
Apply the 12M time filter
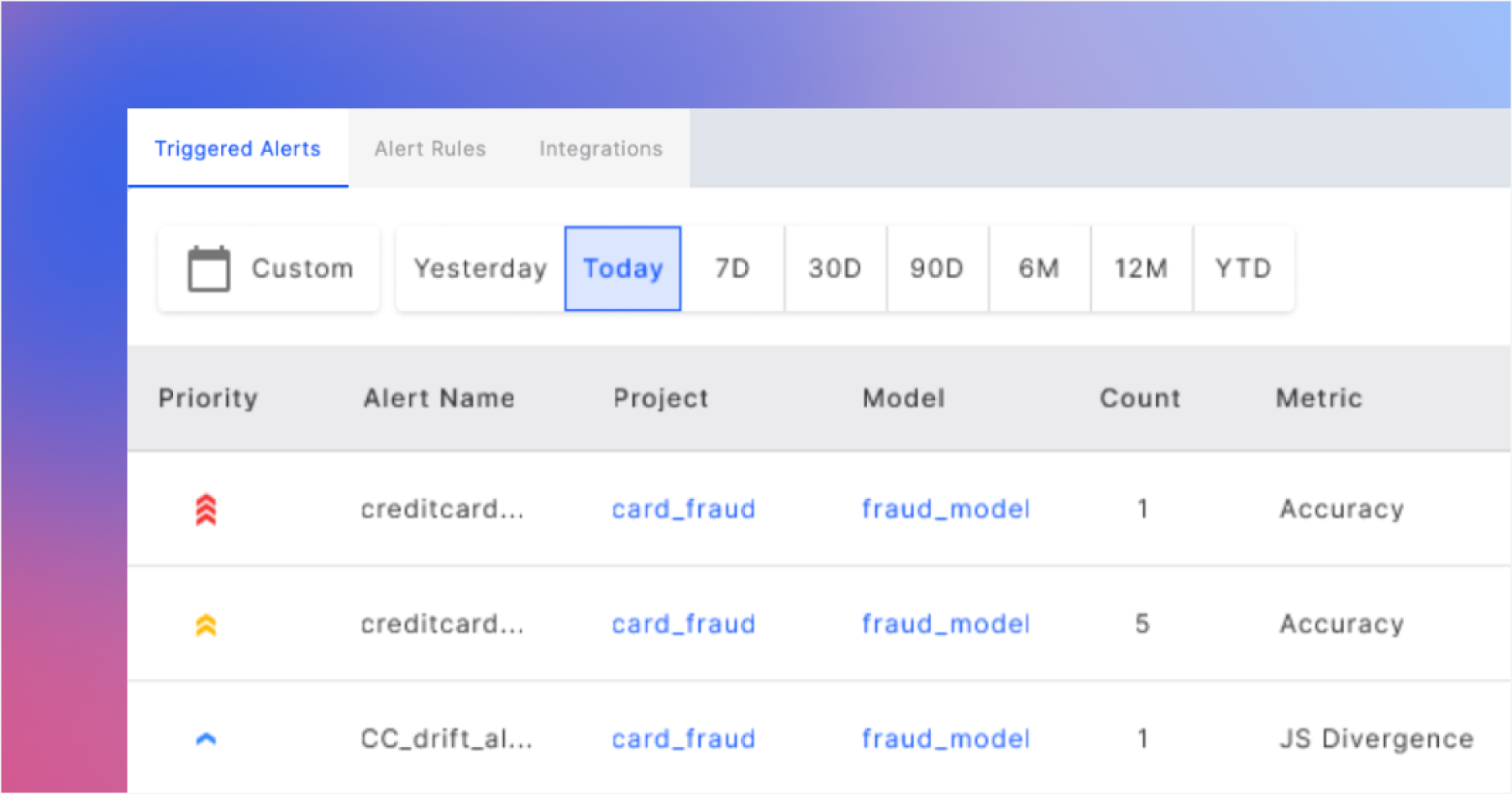pos(1142,268)
